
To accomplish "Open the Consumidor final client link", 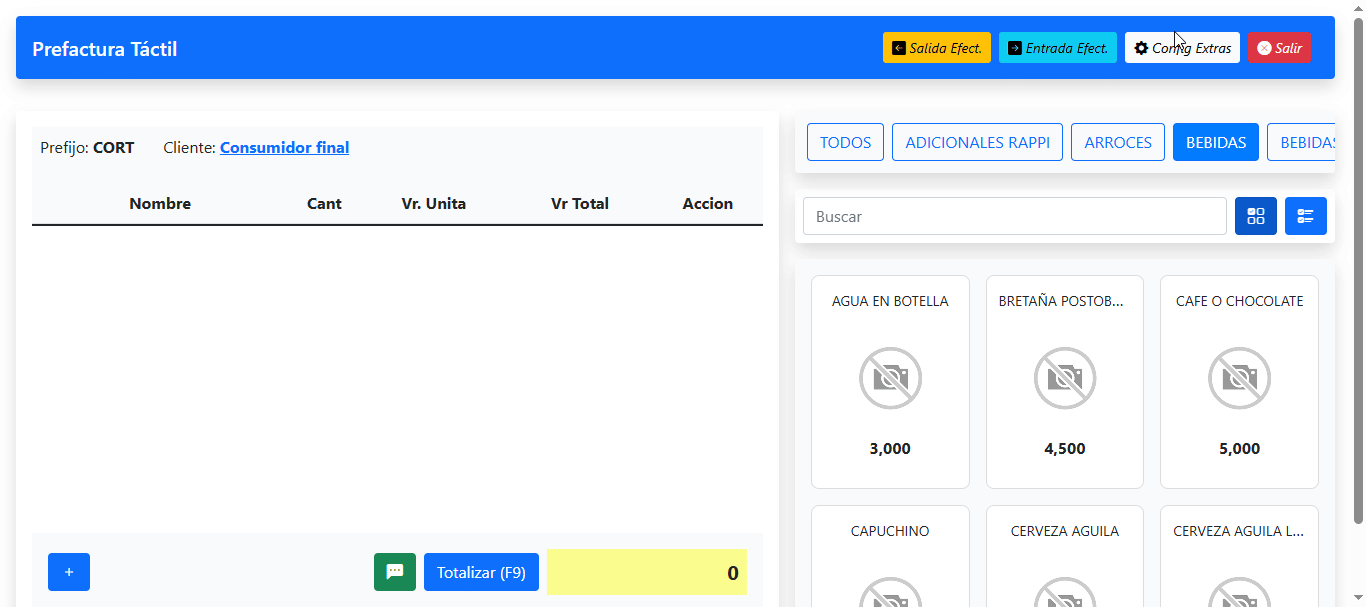I will point(284,148).
